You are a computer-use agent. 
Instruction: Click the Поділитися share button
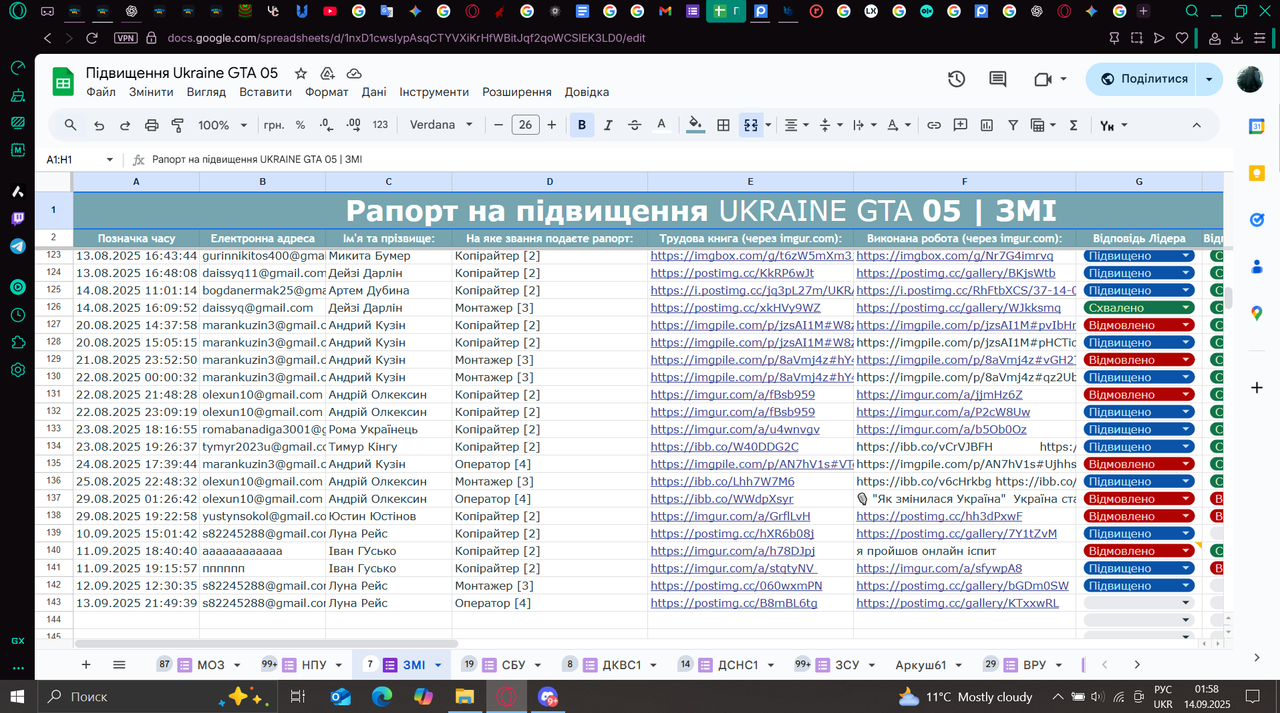click(x=1142, y=79)
